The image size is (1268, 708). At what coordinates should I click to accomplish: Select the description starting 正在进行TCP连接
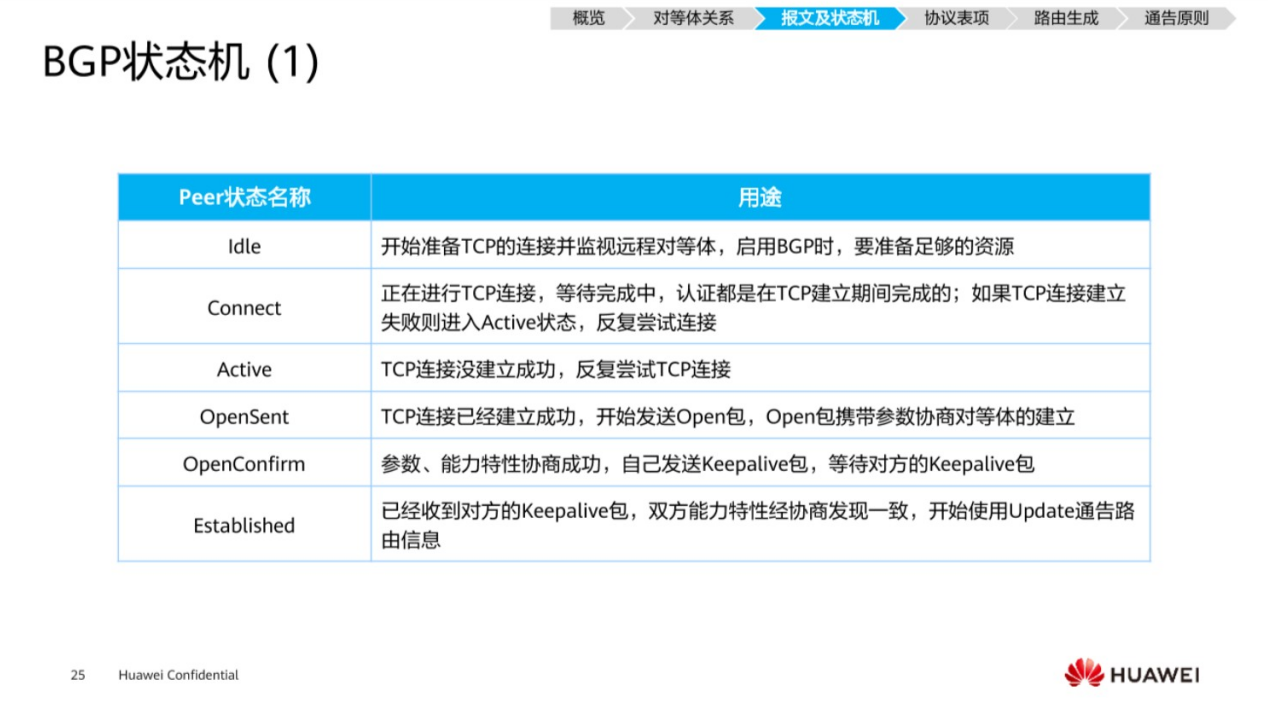click(x=754, y=307)
